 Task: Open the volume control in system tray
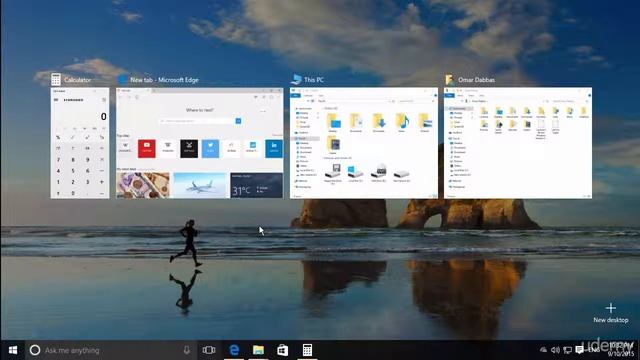[x=555, y=350]
